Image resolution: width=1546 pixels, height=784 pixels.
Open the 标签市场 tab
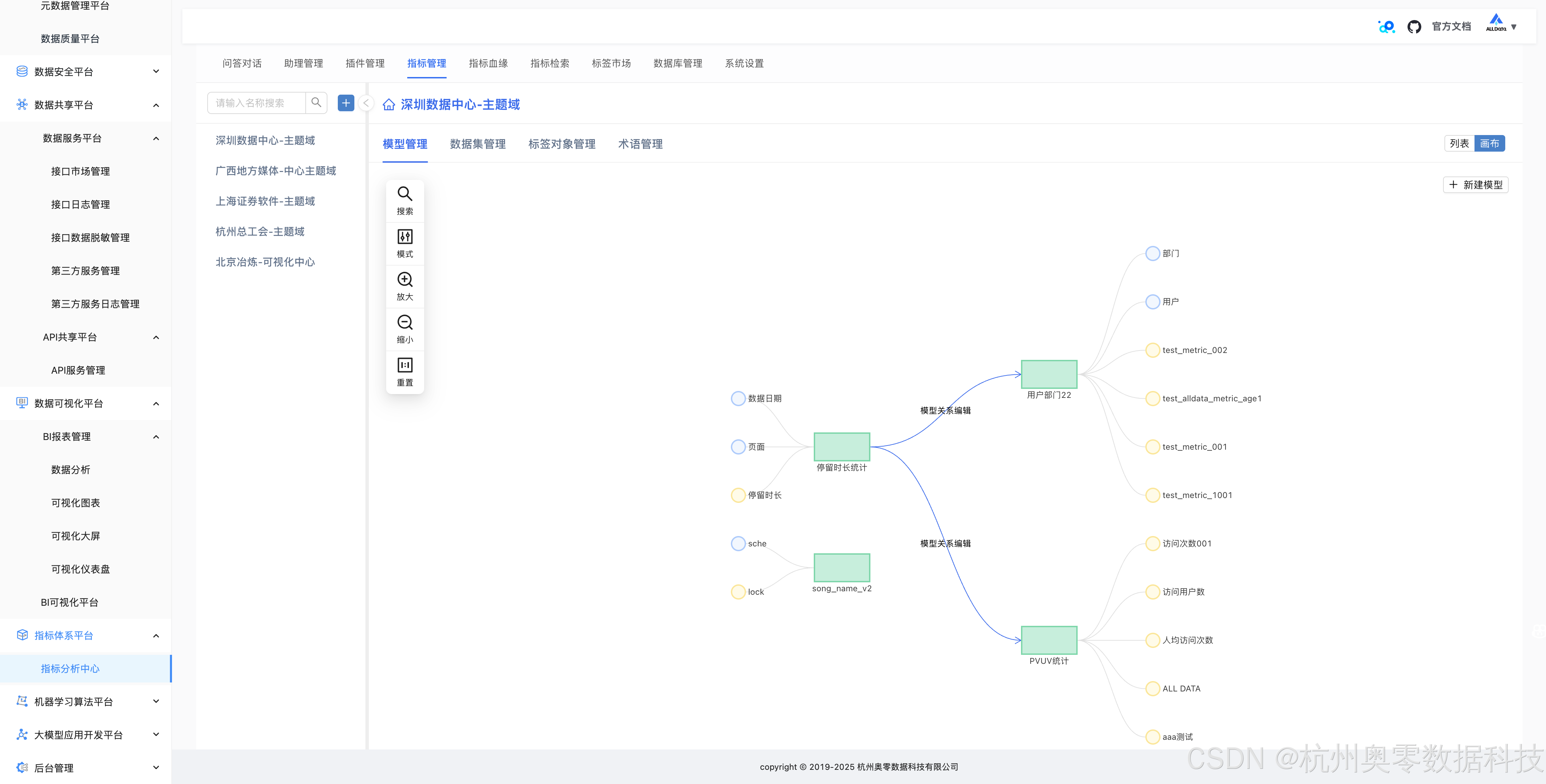[x=611, y=63]
